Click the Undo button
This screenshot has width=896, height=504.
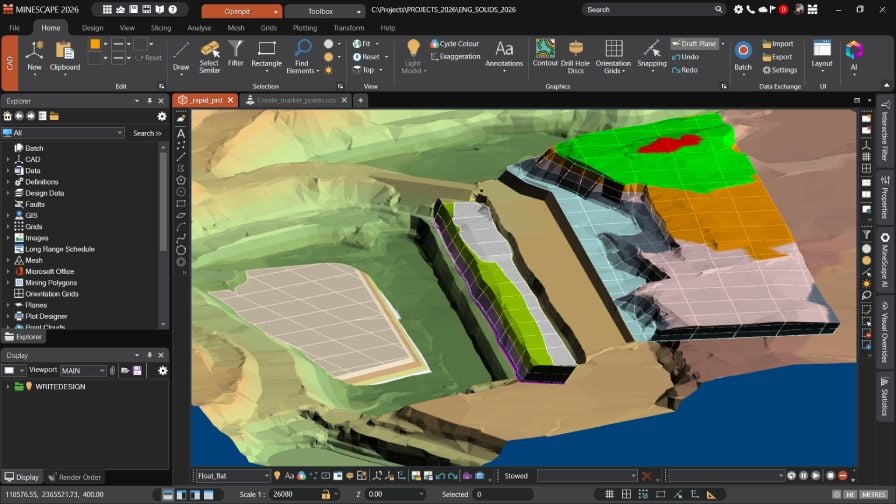coord(685,57)
